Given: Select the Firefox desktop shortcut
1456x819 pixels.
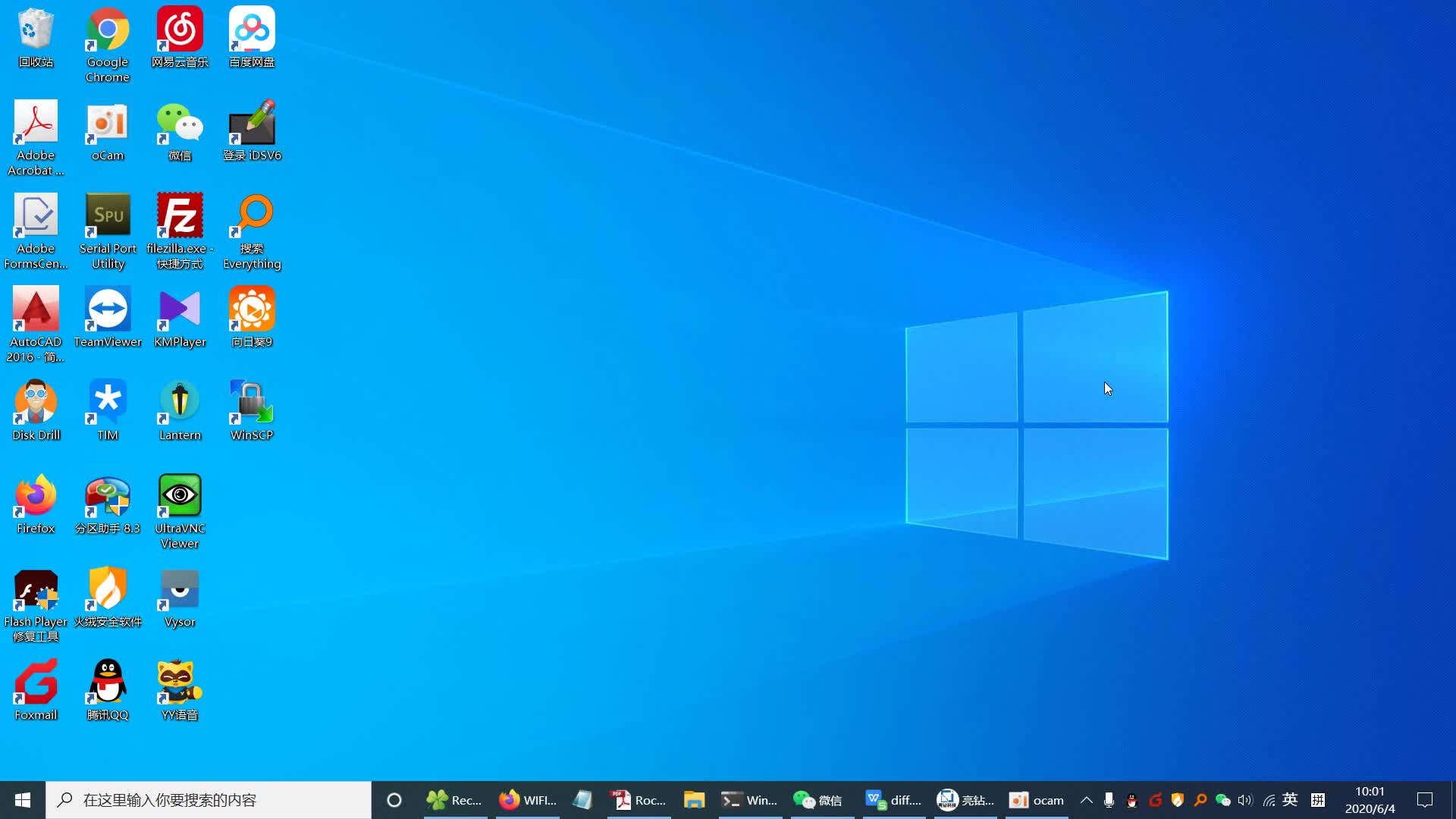Looking at the screenshot, I should (x=36, y=504).
